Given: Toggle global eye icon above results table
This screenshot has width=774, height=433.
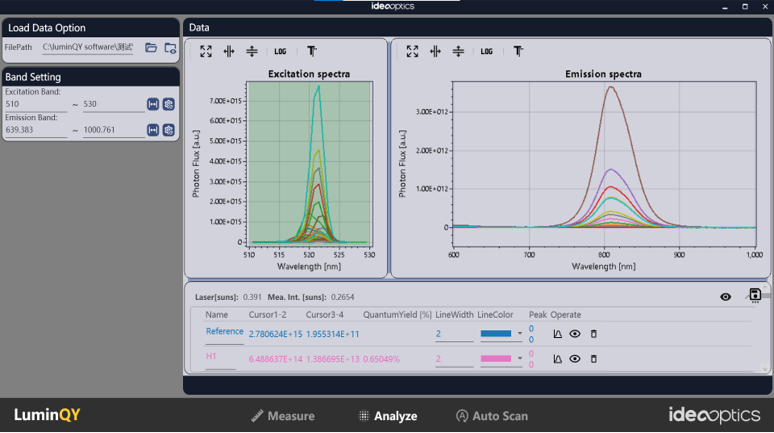Looking at the screenshot, I should (x=726, y=297).
